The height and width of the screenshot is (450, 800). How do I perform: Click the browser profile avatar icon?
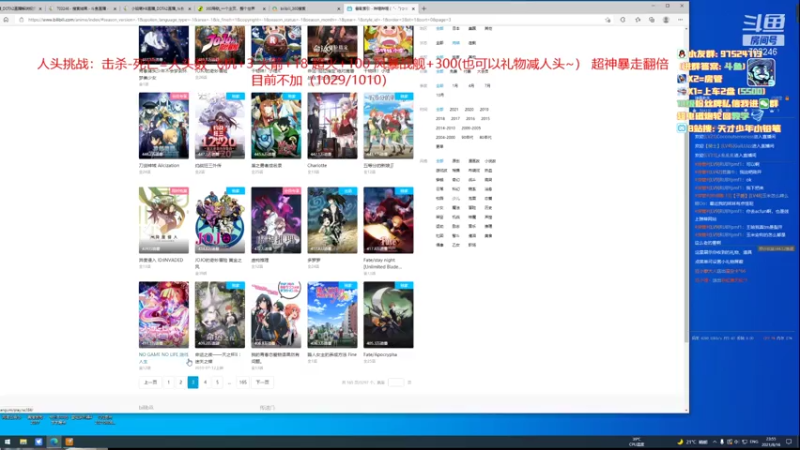point(666,20)
